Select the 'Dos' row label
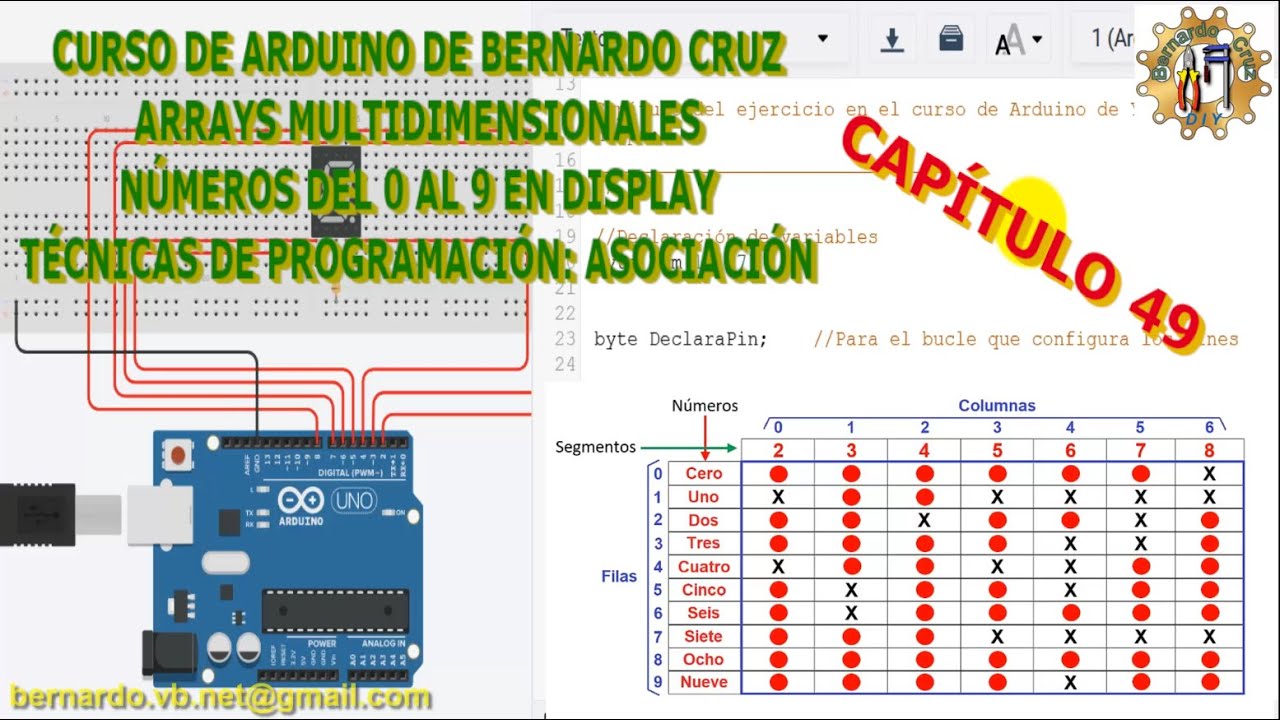 click(x=704, y=520)
